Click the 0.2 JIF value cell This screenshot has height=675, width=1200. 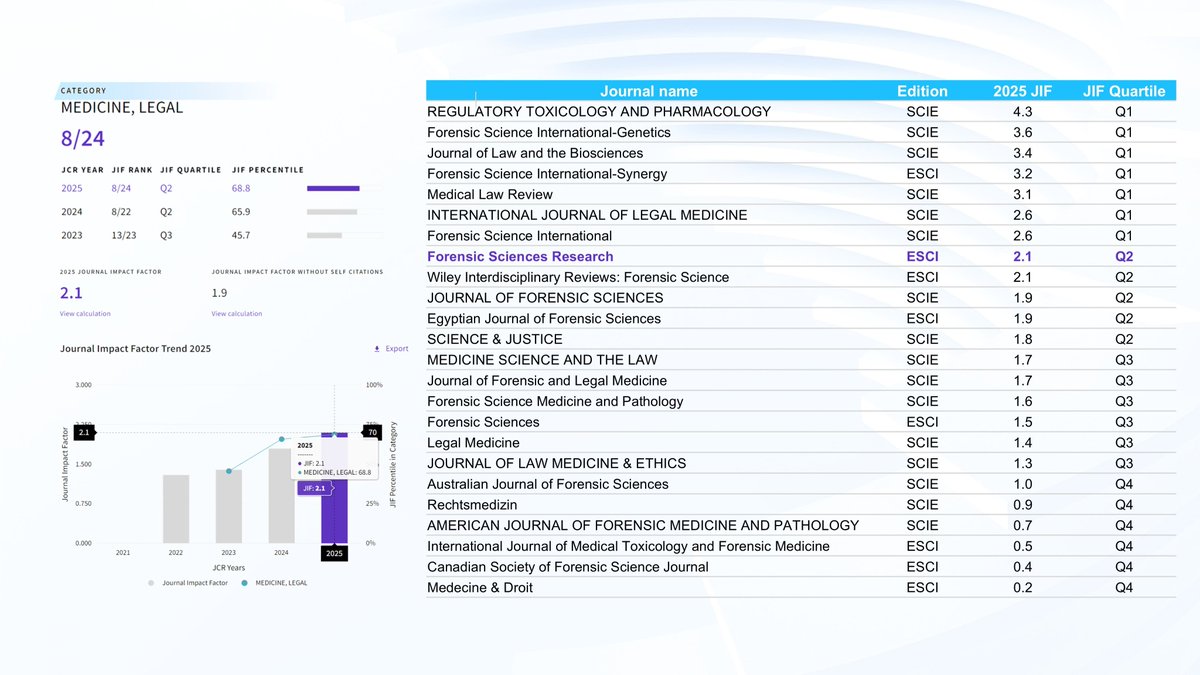click(1022, 587)
